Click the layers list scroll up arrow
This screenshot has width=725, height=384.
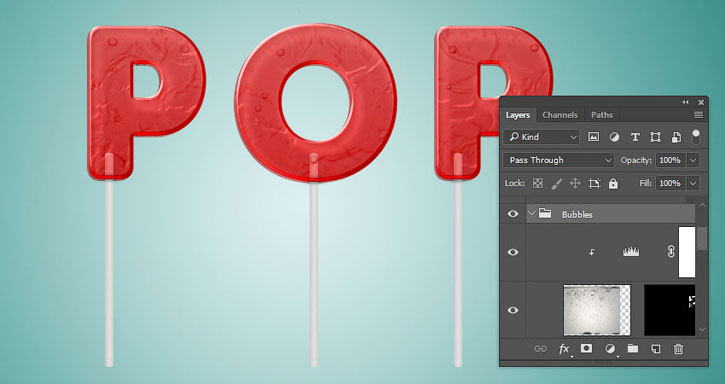(702, 205)
